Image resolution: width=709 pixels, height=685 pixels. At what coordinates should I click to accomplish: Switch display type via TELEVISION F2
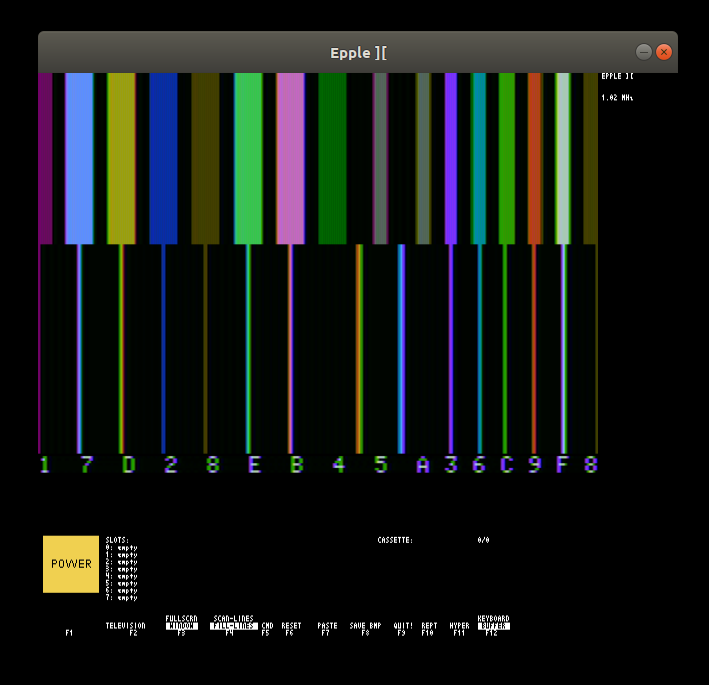(x=126, y=628)
